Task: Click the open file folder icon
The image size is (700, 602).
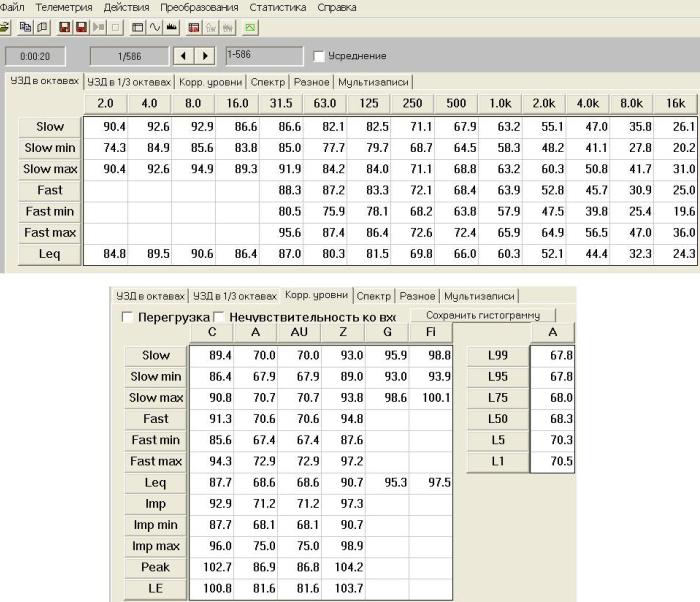Action: click(5, 27)
